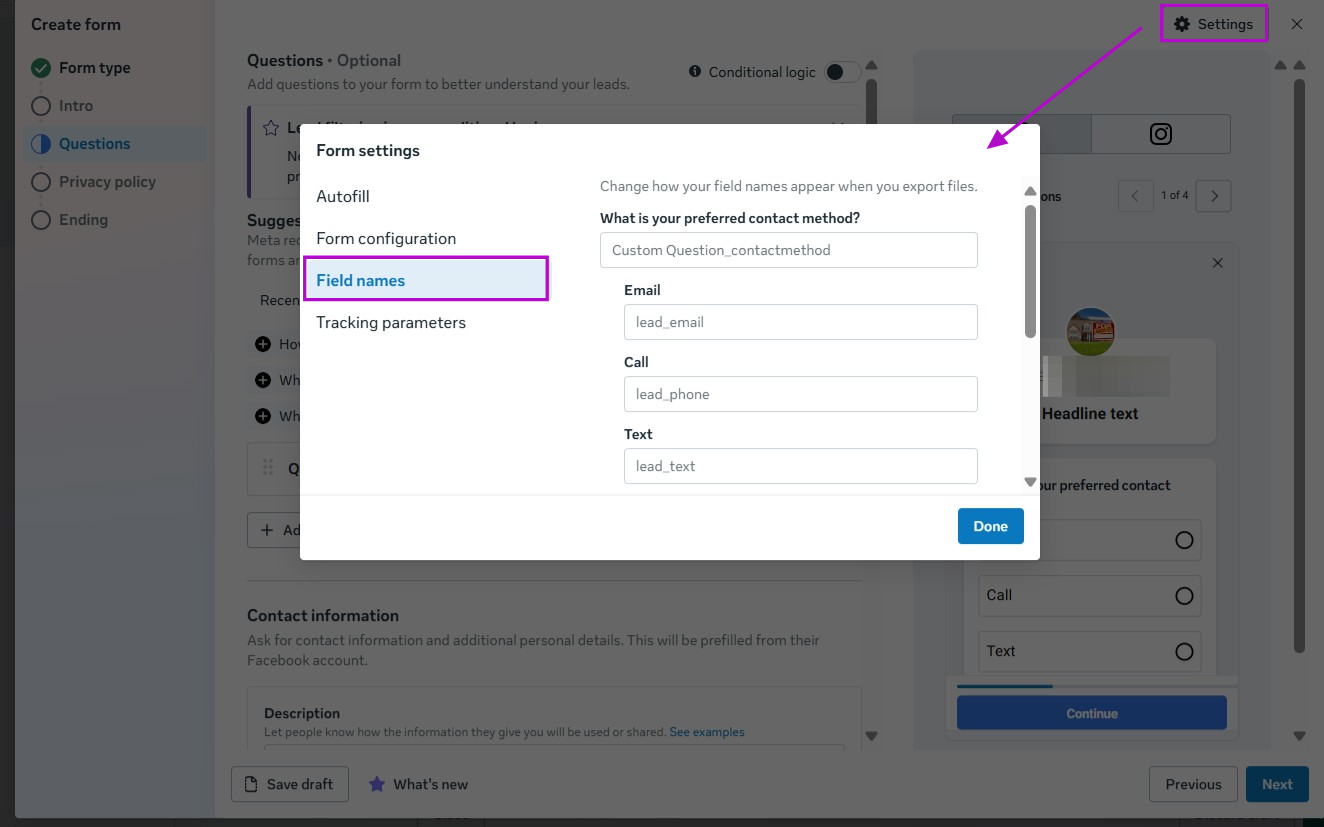Image resolution: width=1324 pixels, height=827 pixels.
Task: Go to previous preview page chevron
Action: point(1135,196)
